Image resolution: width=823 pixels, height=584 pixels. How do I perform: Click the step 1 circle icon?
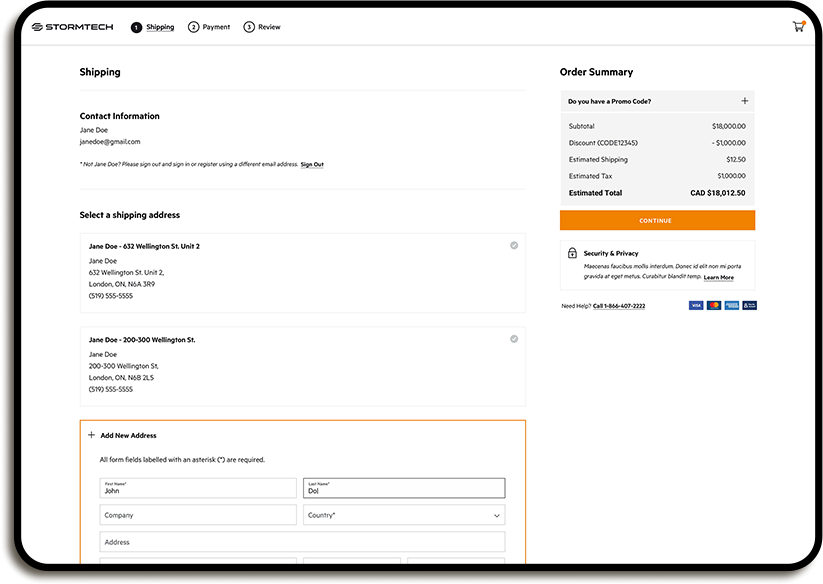click(136, 27)
